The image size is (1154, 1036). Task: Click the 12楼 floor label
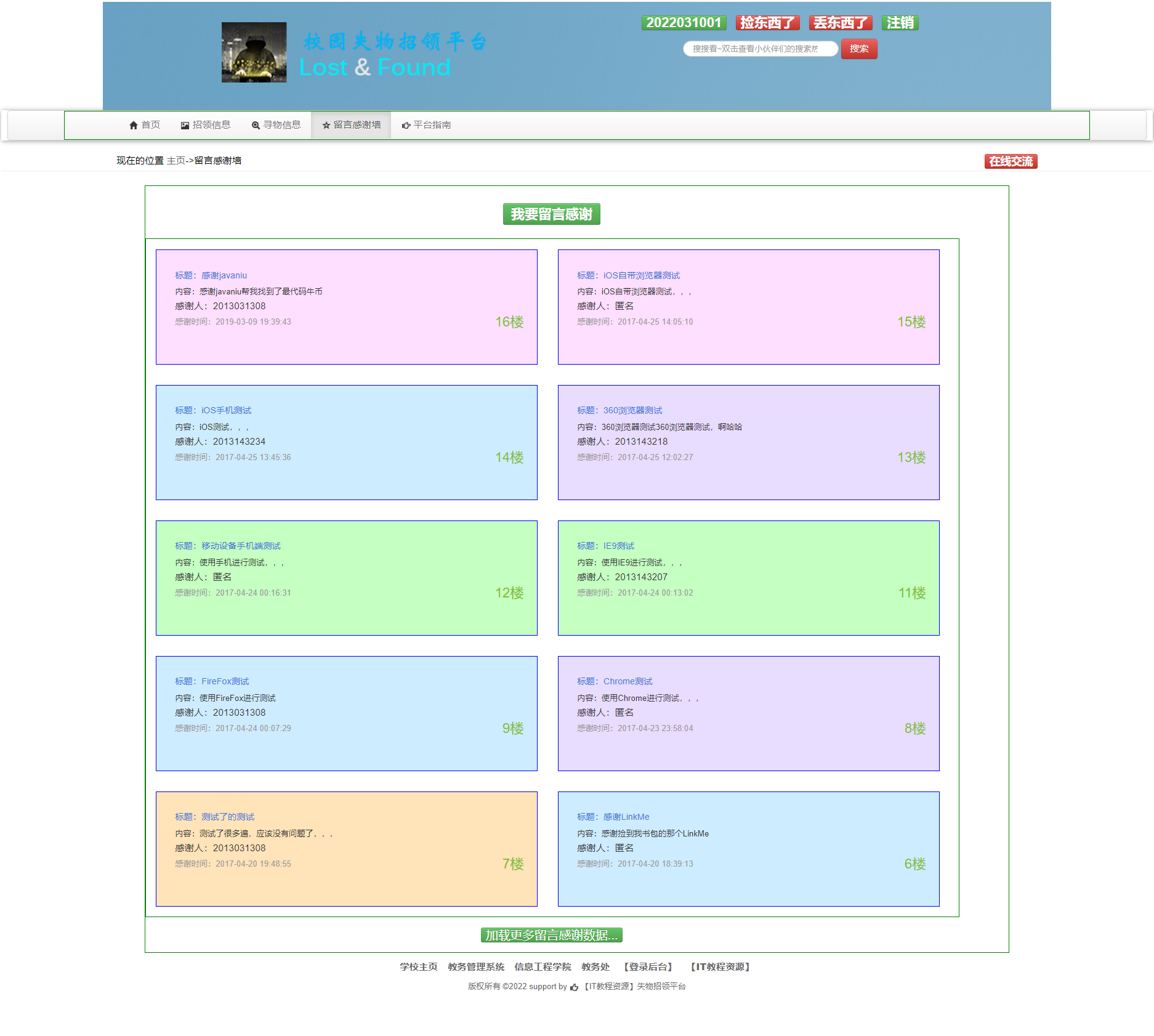[509, 593]
